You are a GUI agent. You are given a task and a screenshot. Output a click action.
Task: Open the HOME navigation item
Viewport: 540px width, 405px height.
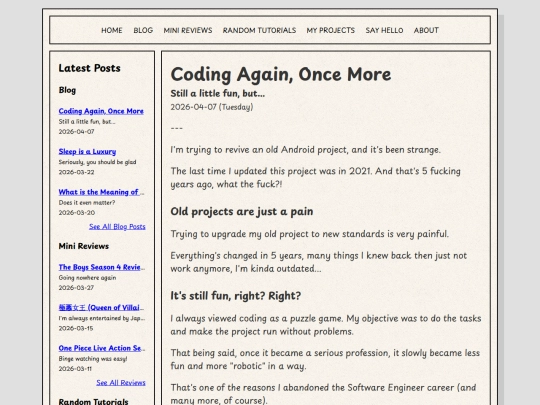tap(112, 30)
